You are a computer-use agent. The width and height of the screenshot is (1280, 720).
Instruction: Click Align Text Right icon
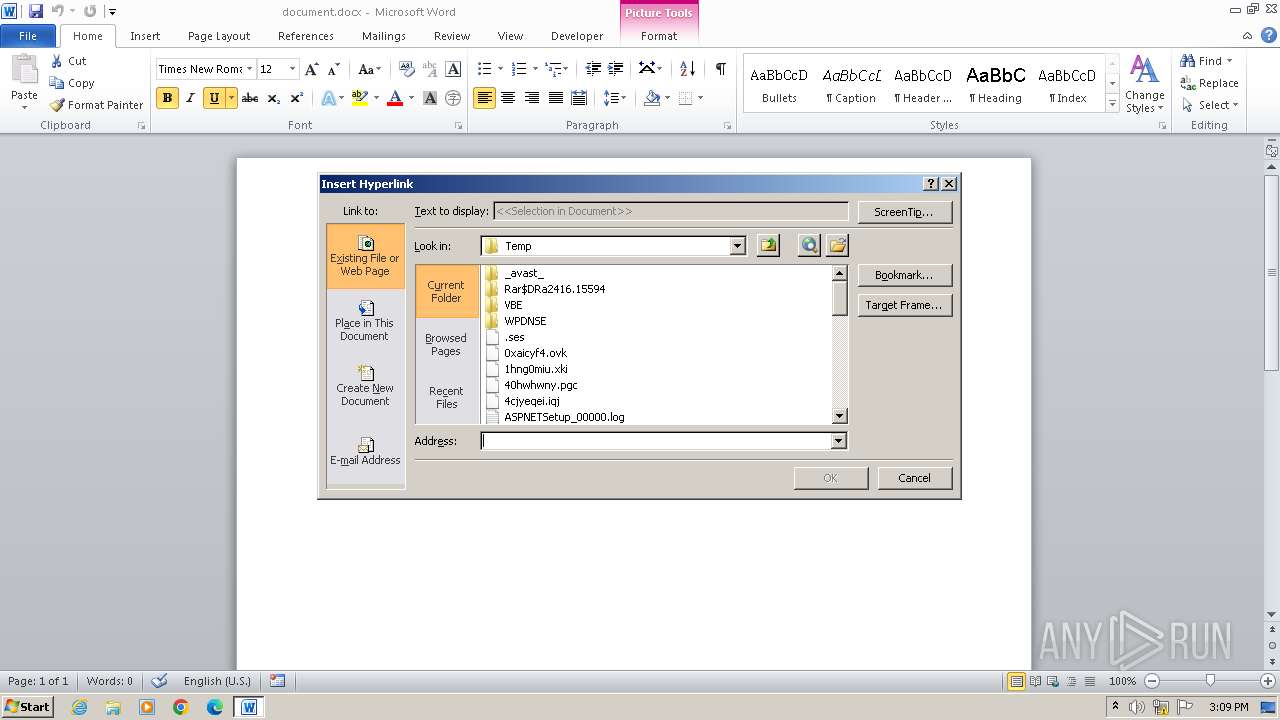[532, 98]
